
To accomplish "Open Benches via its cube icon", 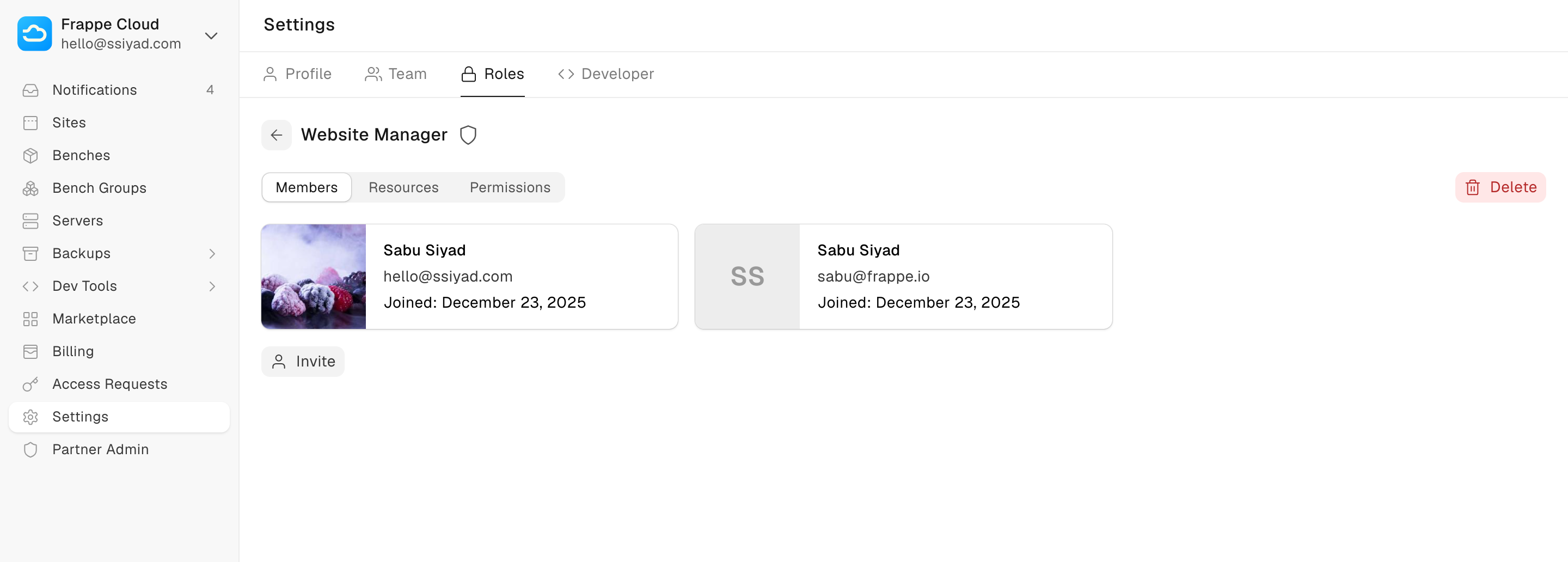I will 30,155.
